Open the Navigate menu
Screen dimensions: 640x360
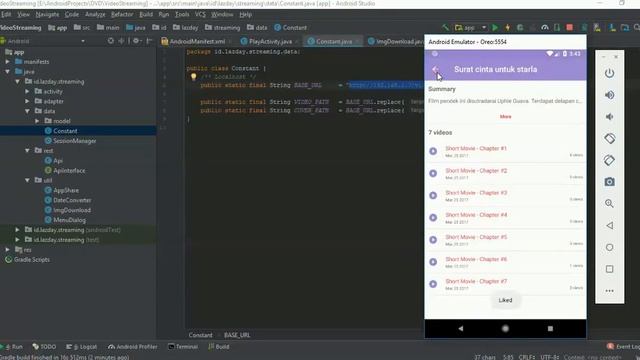(x=47, y=15)
